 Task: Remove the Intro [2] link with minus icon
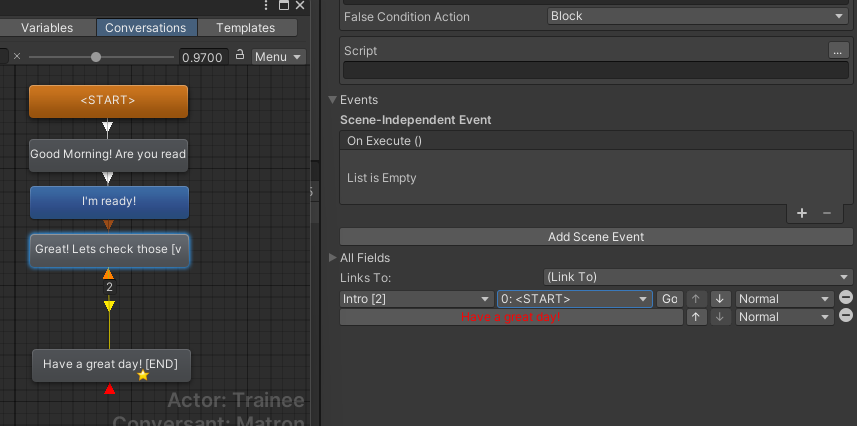click(x=846, y=298)
